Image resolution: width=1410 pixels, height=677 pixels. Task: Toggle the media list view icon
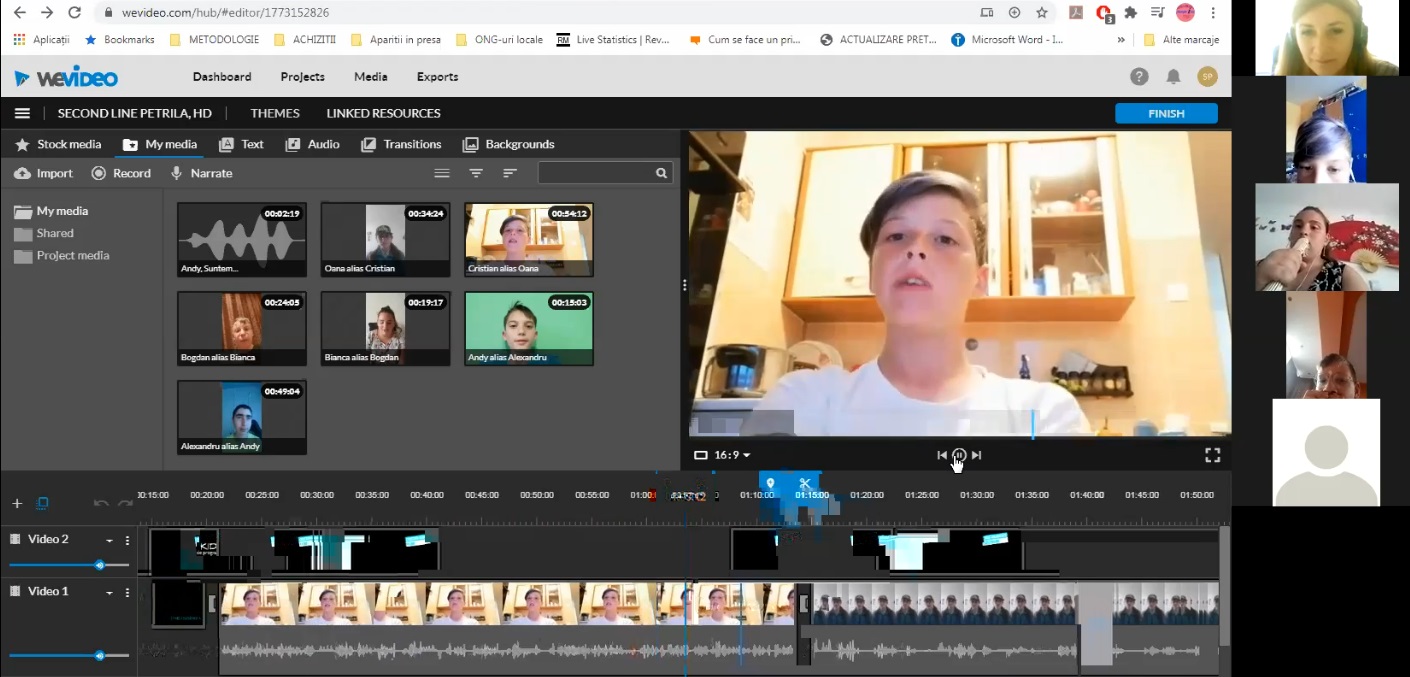coord(441,173)
